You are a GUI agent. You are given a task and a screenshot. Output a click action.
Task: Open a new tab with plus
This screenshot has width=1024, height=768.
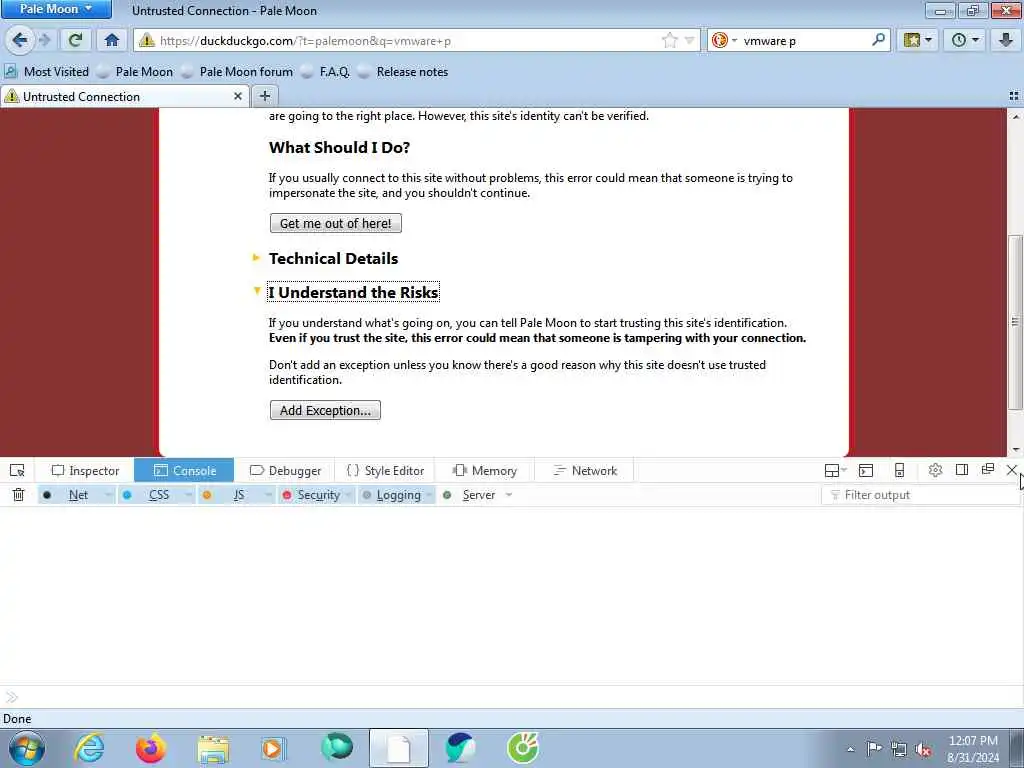tap(264, 96)
